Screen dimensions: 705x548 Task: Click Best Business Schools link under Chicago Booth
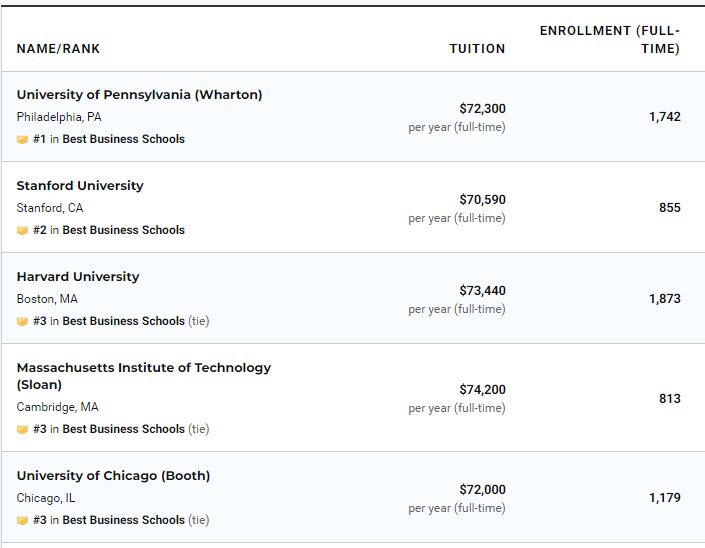point(123,521)
